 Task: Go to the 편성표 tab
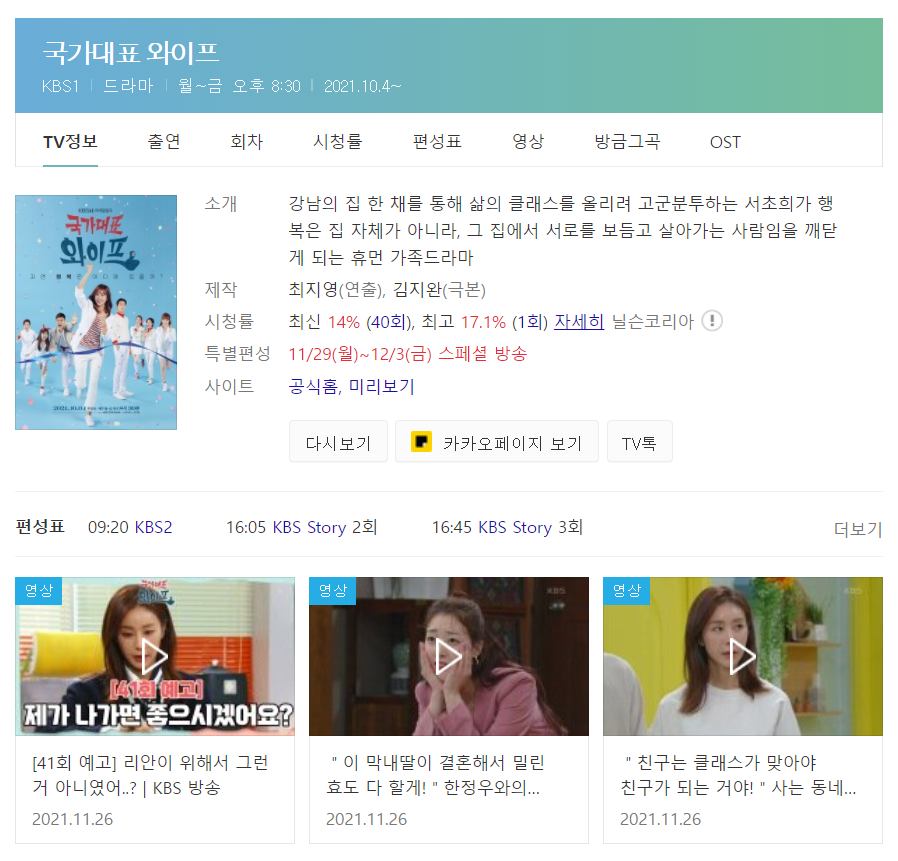point(437,141)
